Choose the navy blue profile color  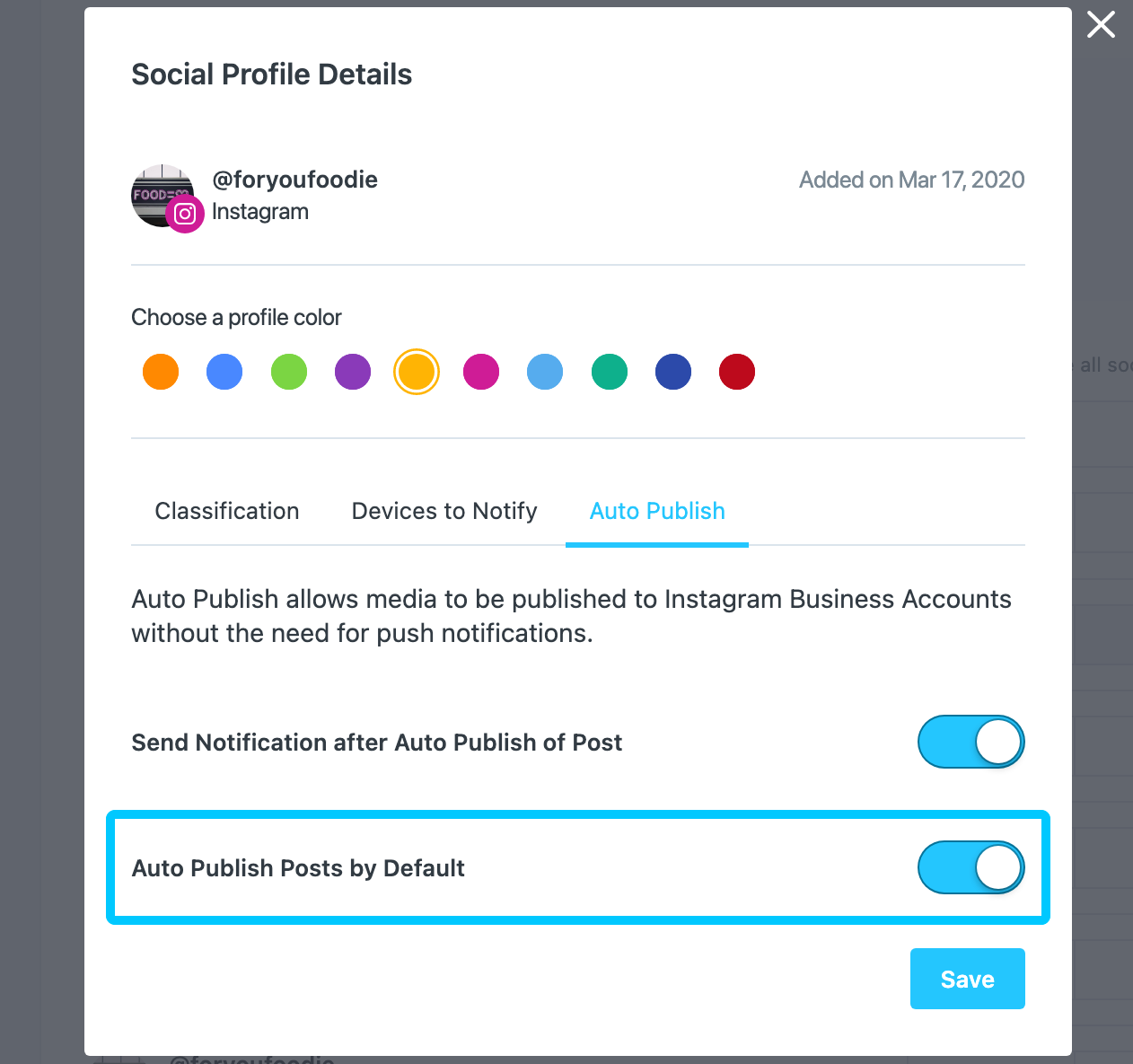pos(673,372)
